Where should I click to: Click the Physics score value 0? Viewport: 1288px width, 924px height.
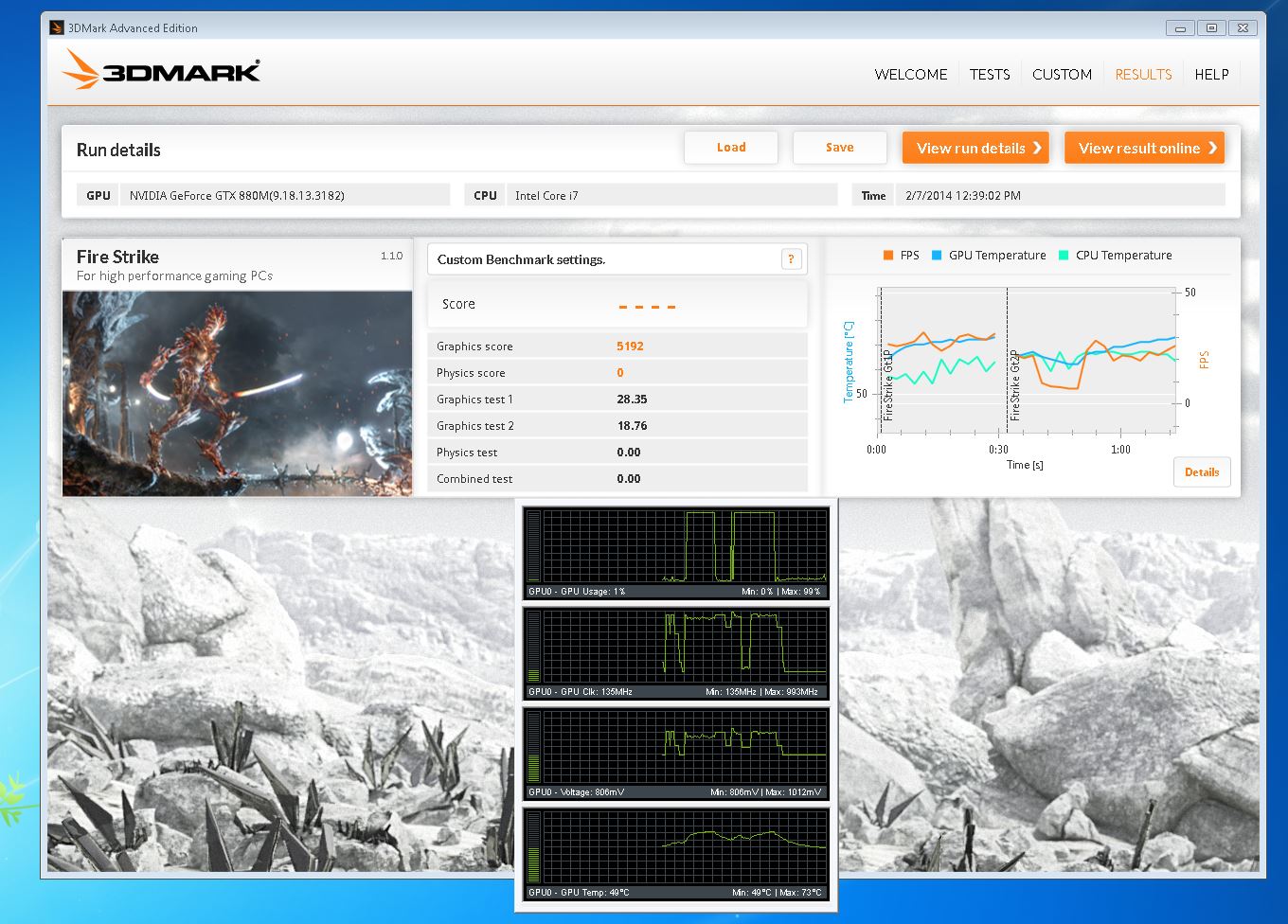click(620, 373)
